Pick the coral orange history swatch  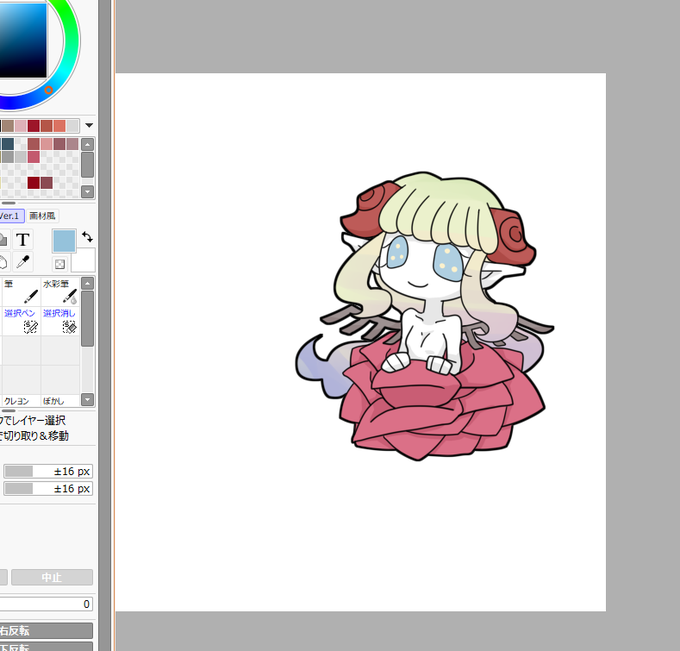pos(59,126)
